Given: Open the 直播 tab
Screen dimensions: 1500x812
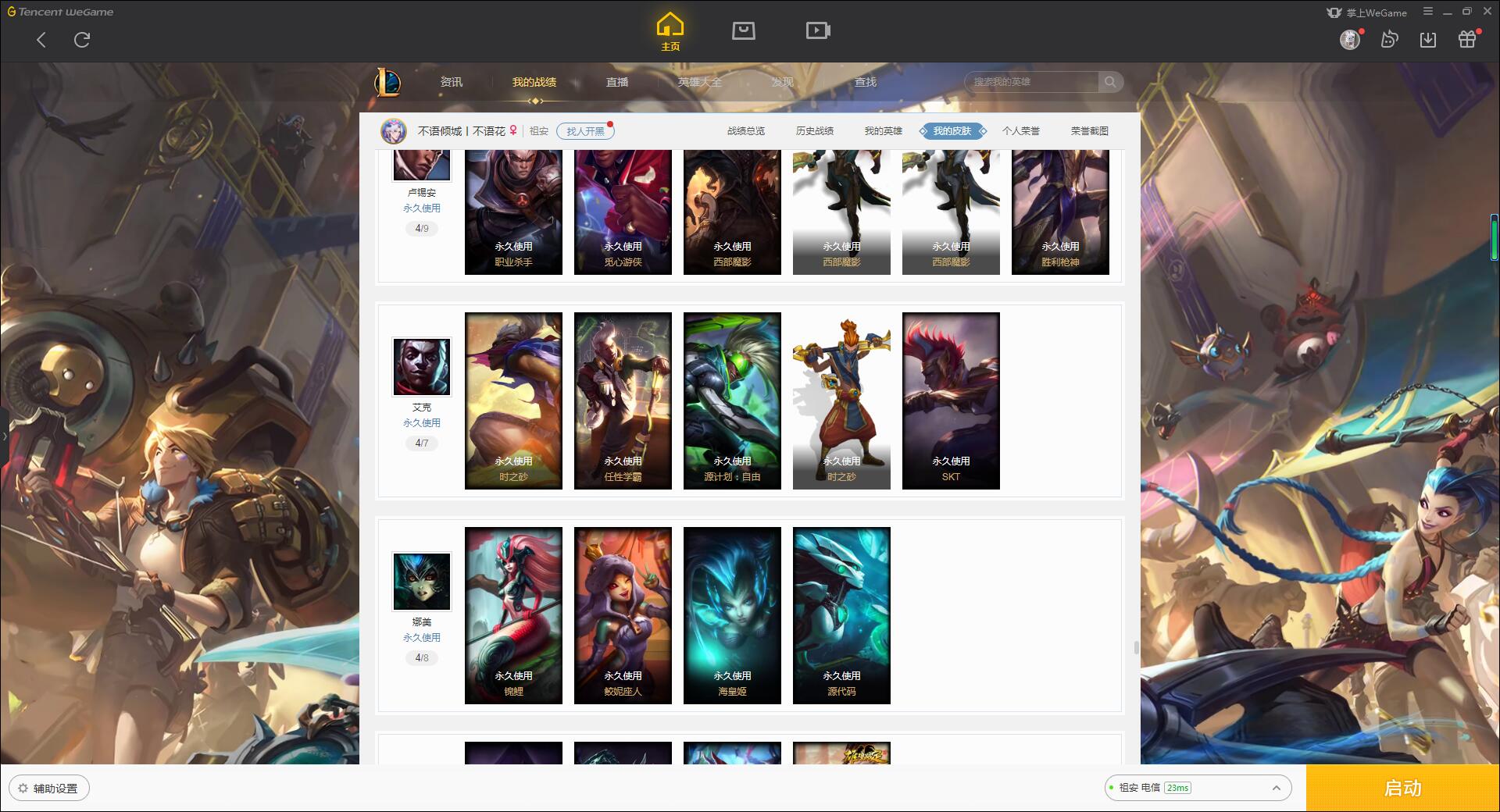Looking at the screenshot, I should 617,82.
